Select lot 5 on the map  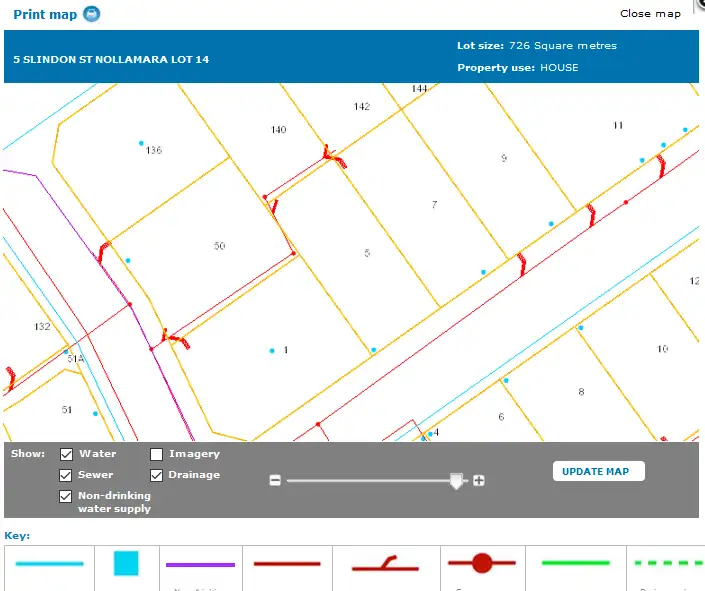tap(367, 254)
